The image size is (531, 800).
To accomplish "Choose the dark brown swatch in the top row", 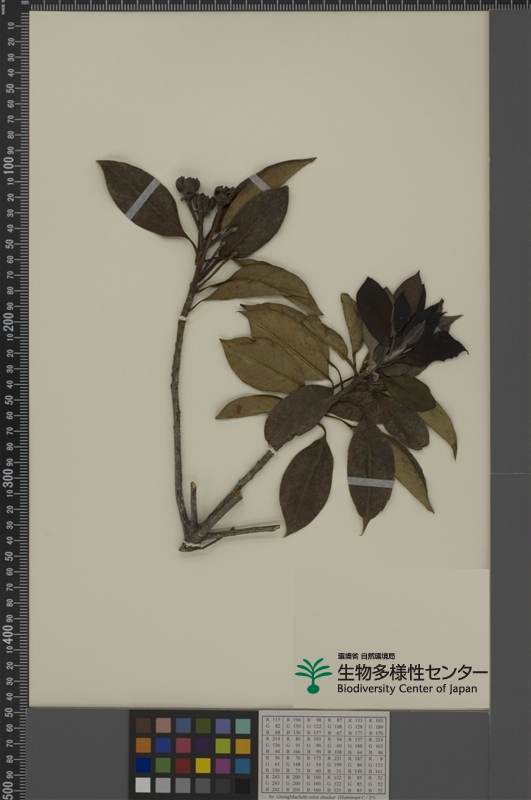I will coord(143,726).
